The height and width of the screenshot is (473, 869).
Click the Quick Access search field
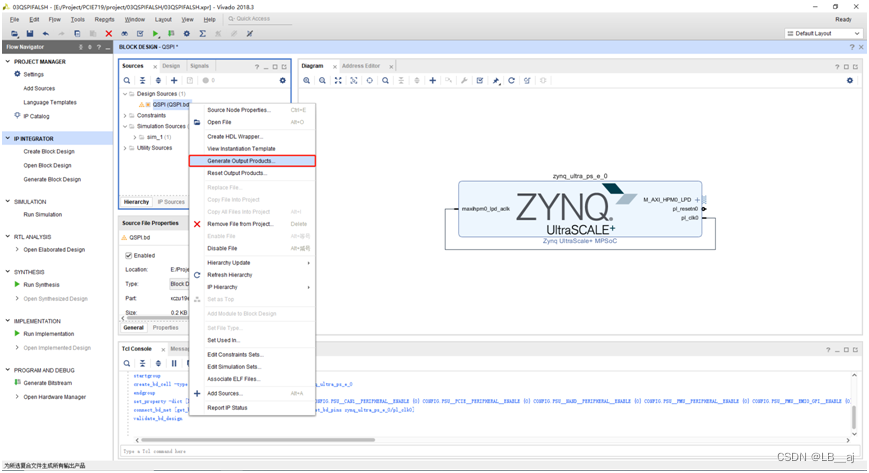coord(259,19)
